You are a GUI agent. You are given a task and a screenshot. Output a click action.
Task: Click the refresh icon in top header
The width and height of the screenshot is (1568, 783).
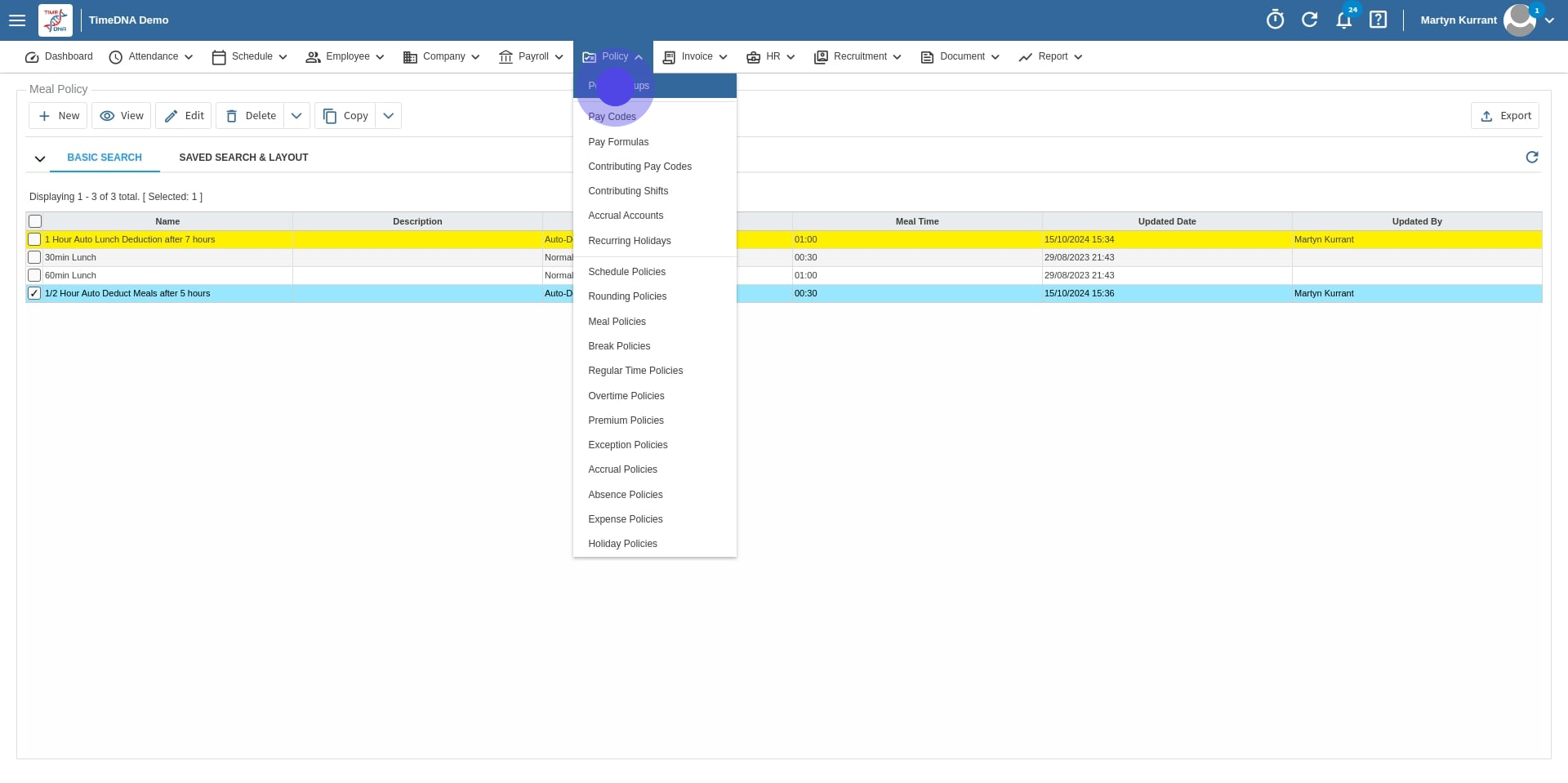[x=1309, y=20]
